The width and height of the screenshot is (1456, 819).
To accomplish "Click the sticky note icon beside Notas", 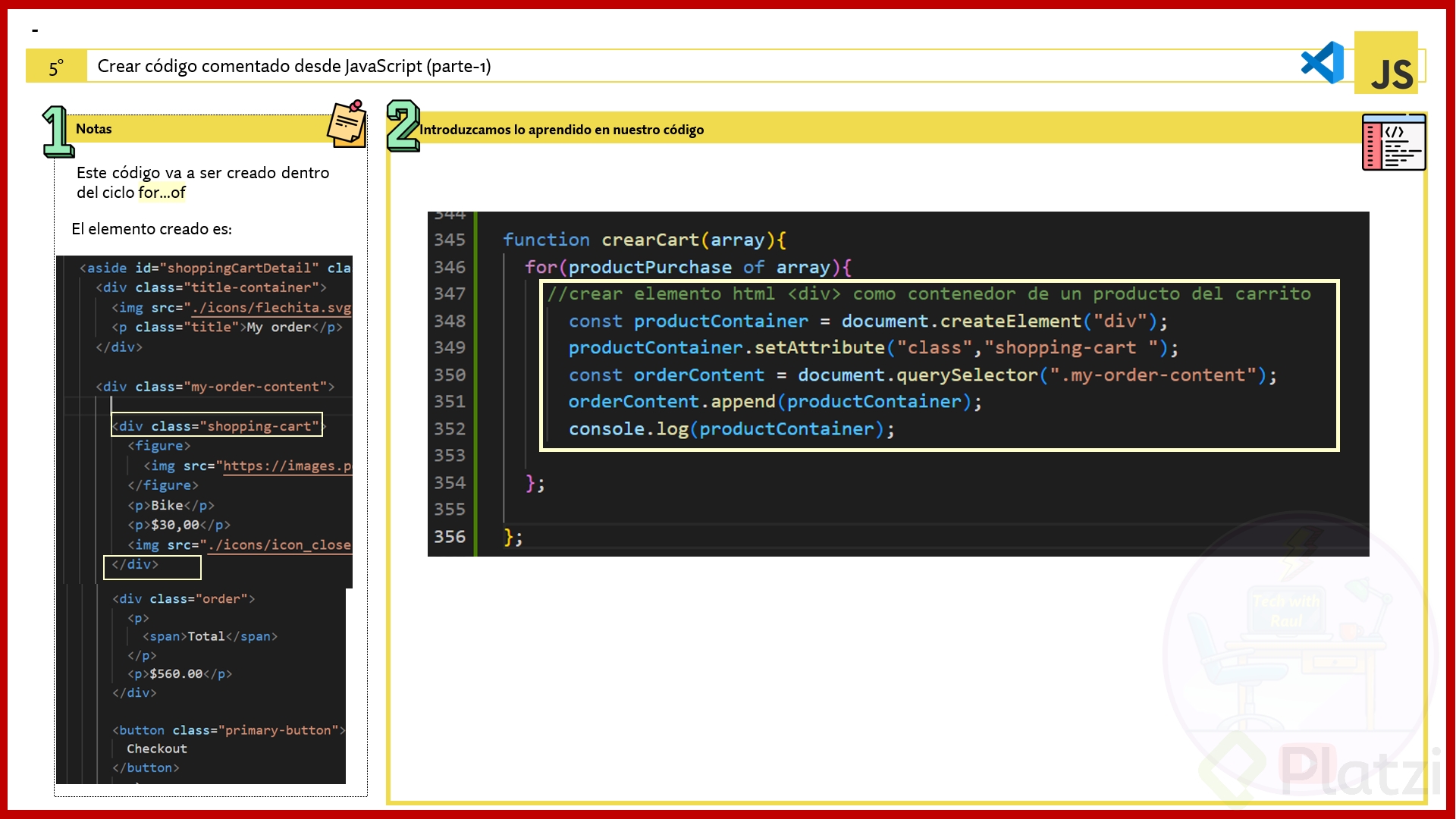I will [347, 124].
